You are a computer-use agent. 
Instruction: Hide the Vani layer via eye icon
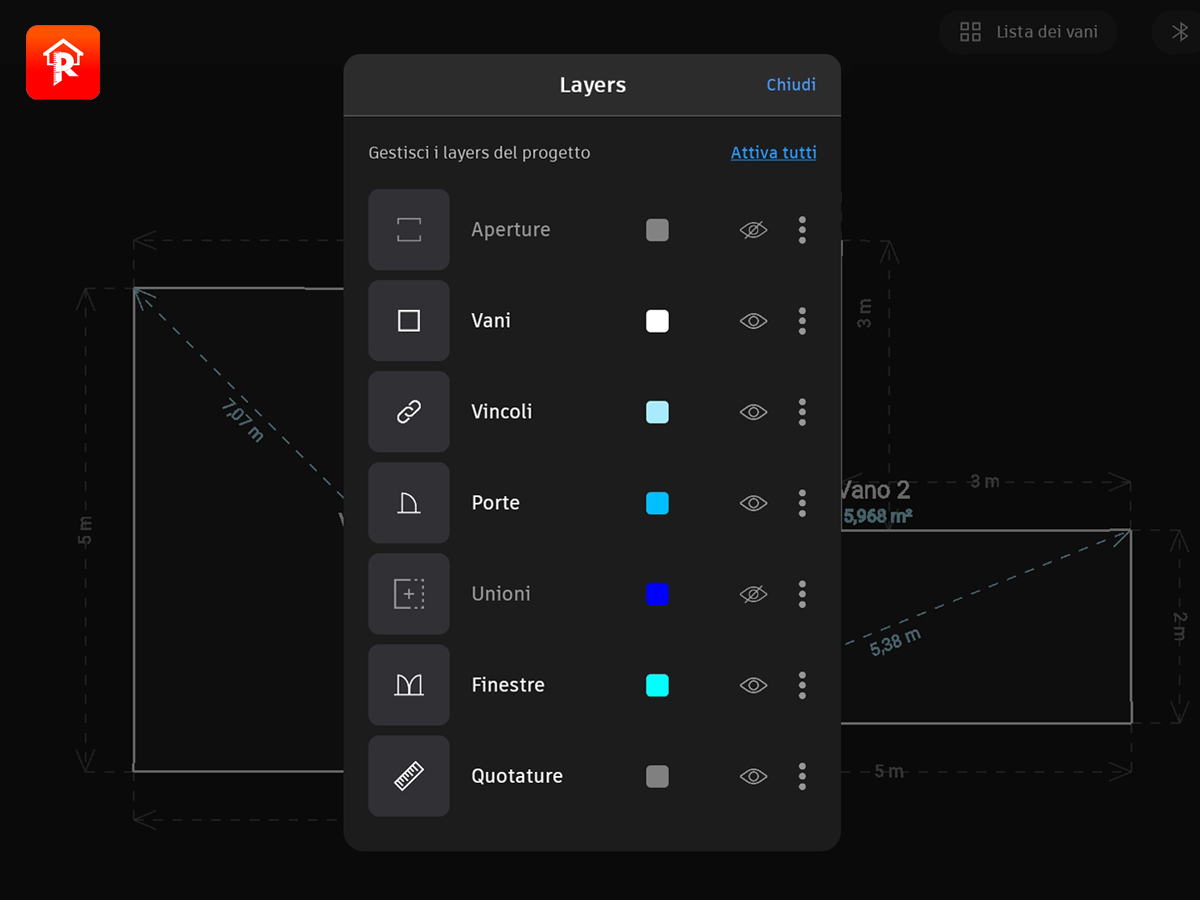pyautogui.click(x=753, y=321)
